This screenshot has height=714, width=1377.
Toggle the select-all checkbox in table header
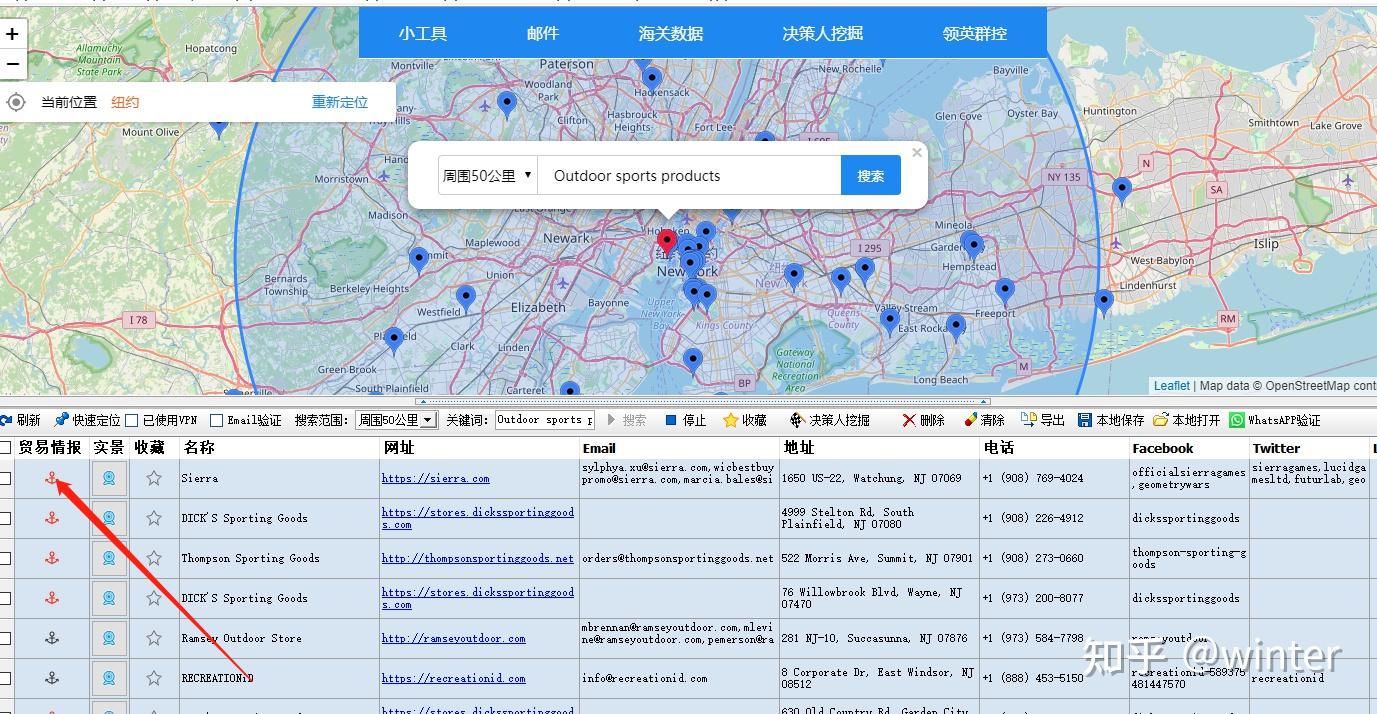pyautogui.click(x=5, y=448)
